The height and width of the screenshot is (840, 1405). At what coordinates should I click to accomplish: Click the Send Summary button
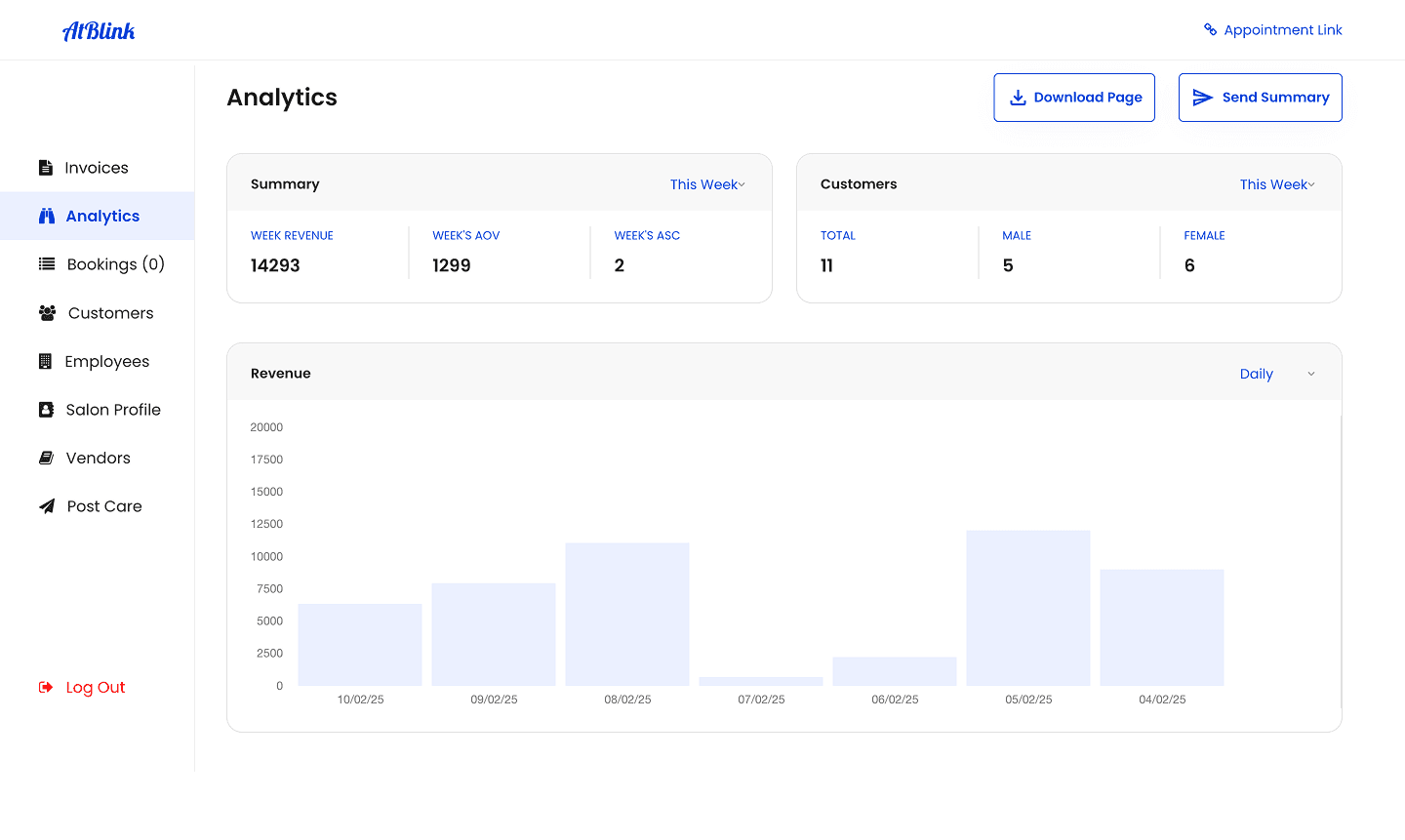[1261, 98]
